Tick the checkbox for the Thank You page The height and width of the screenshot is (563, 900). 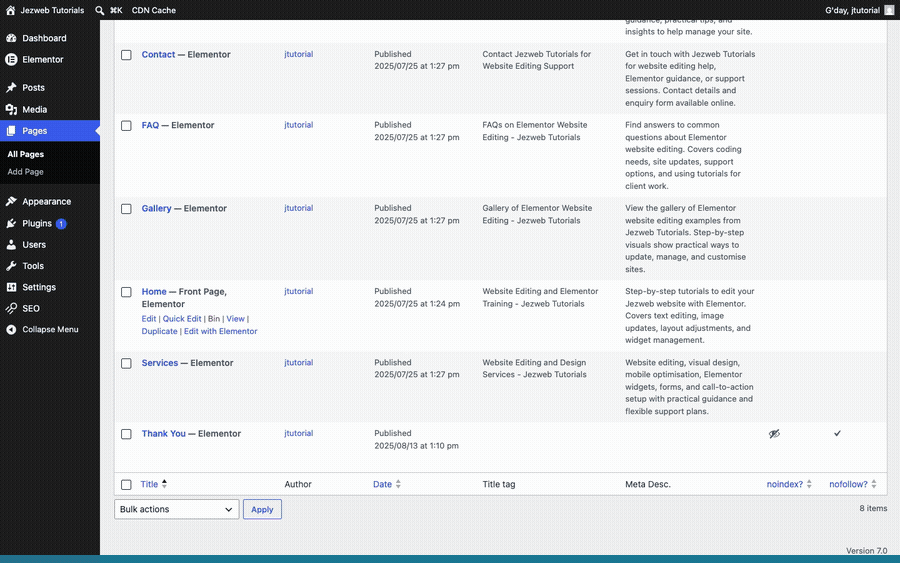coord(126,434)
